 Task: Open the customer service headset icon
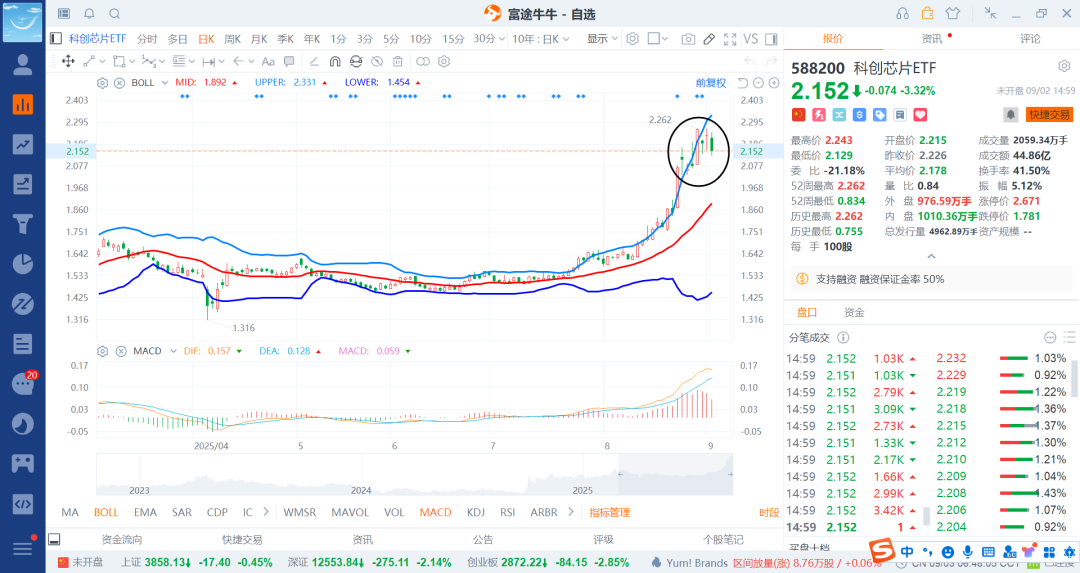pyautogui.click(x=902, y=13)
